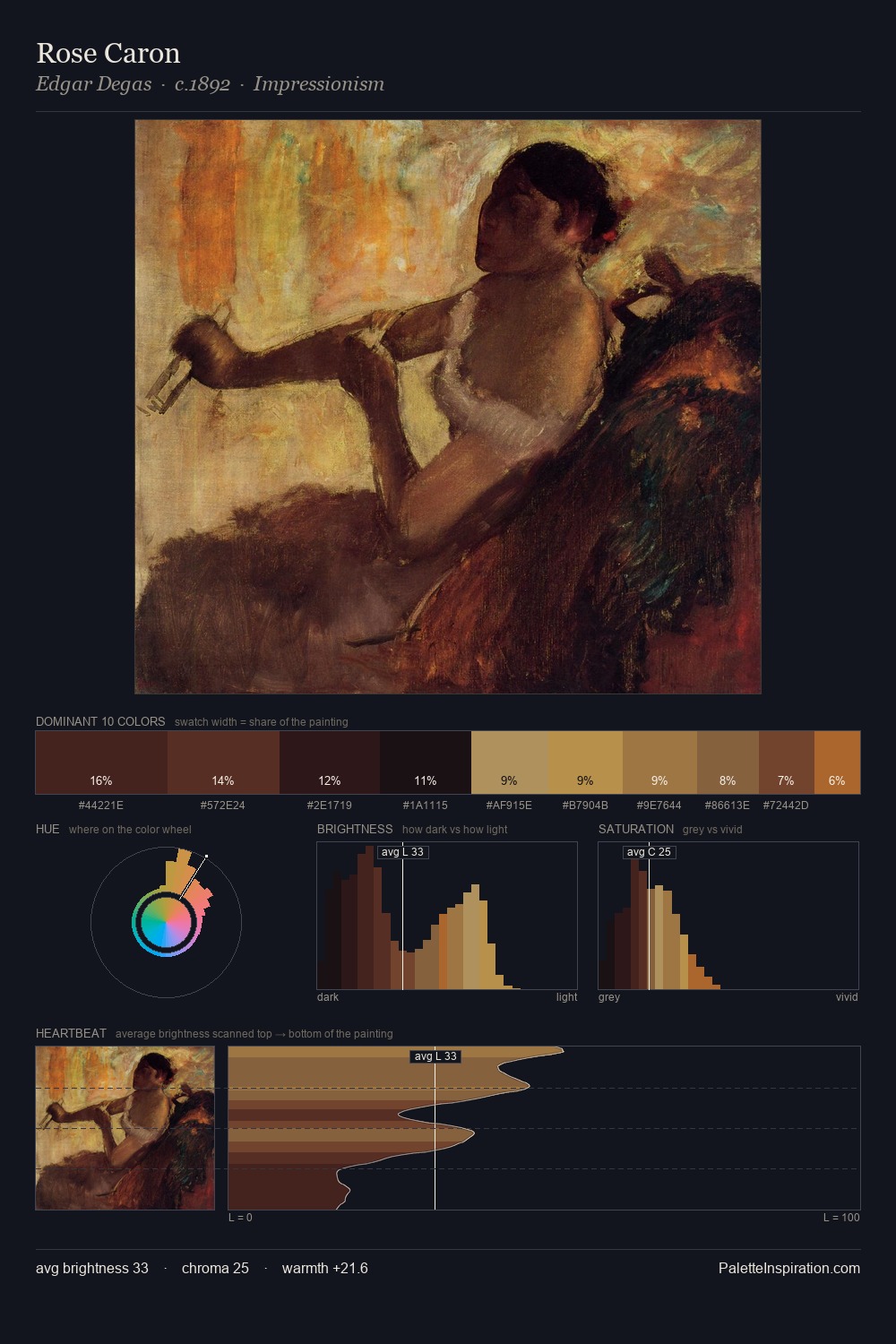This screenshot has height=1344, width=896.
Task: Click the swatch above the #AF915E label
Action: pyautogui.click(x=509, y=762)
